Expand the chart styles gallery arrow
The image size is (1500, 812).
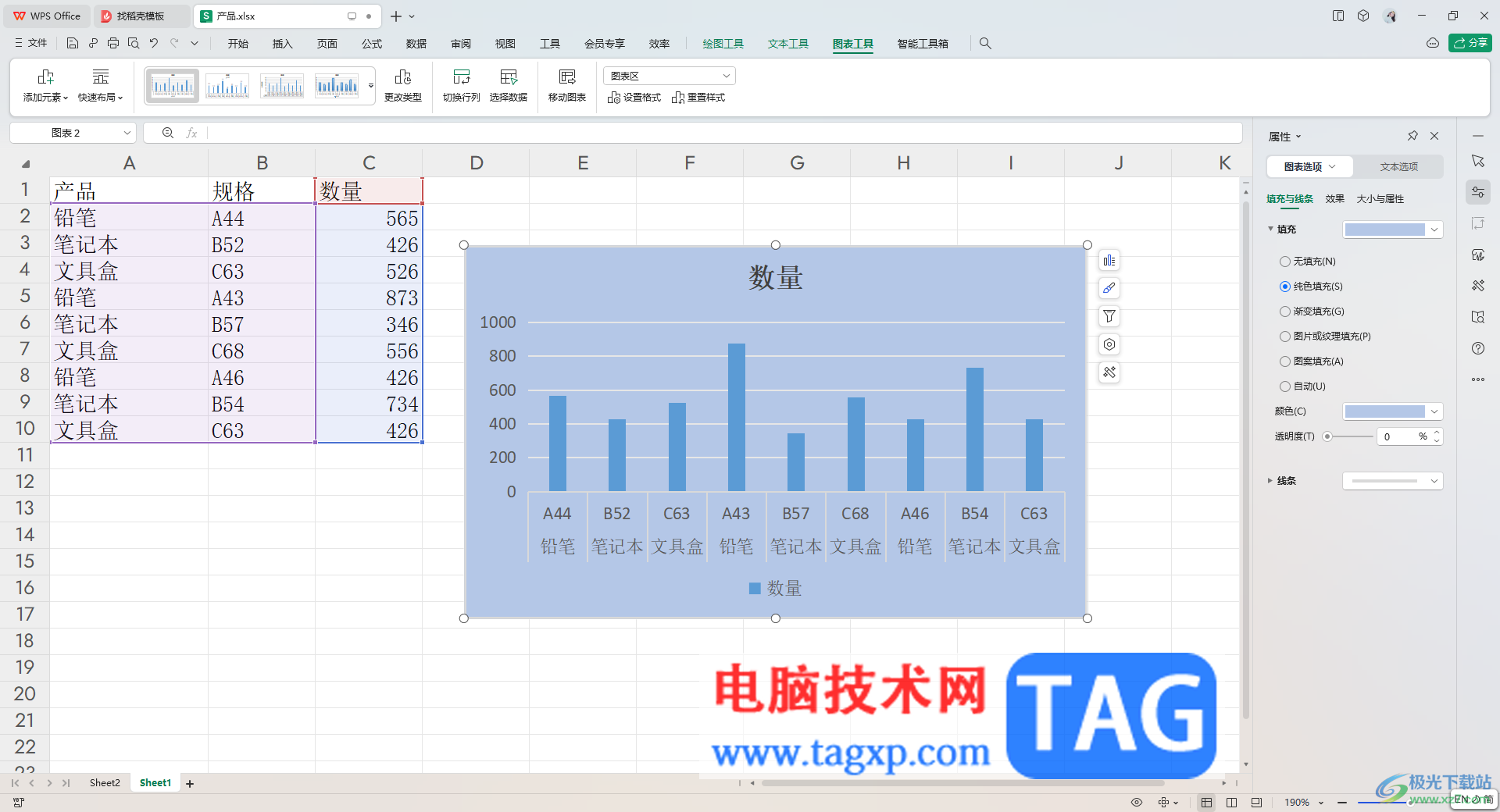coord(370,86)
